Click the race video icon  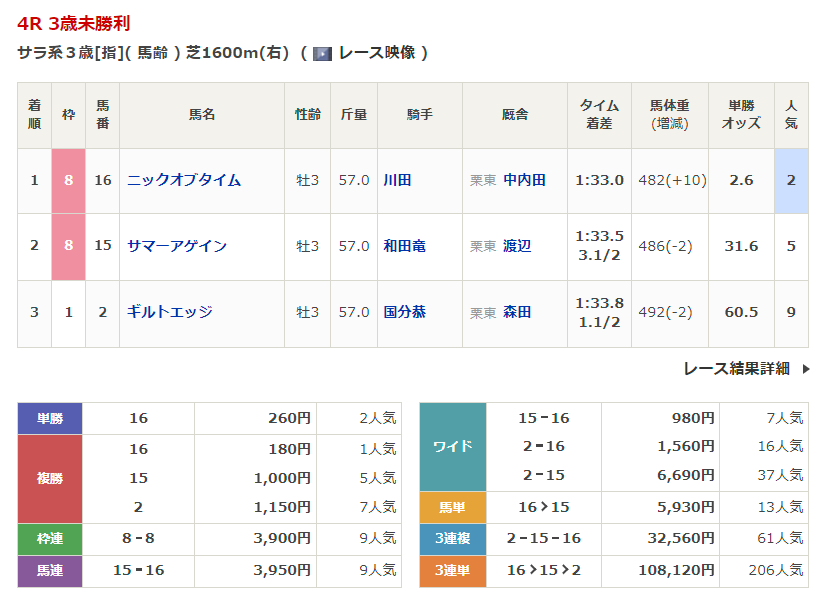tap(322, 53)
